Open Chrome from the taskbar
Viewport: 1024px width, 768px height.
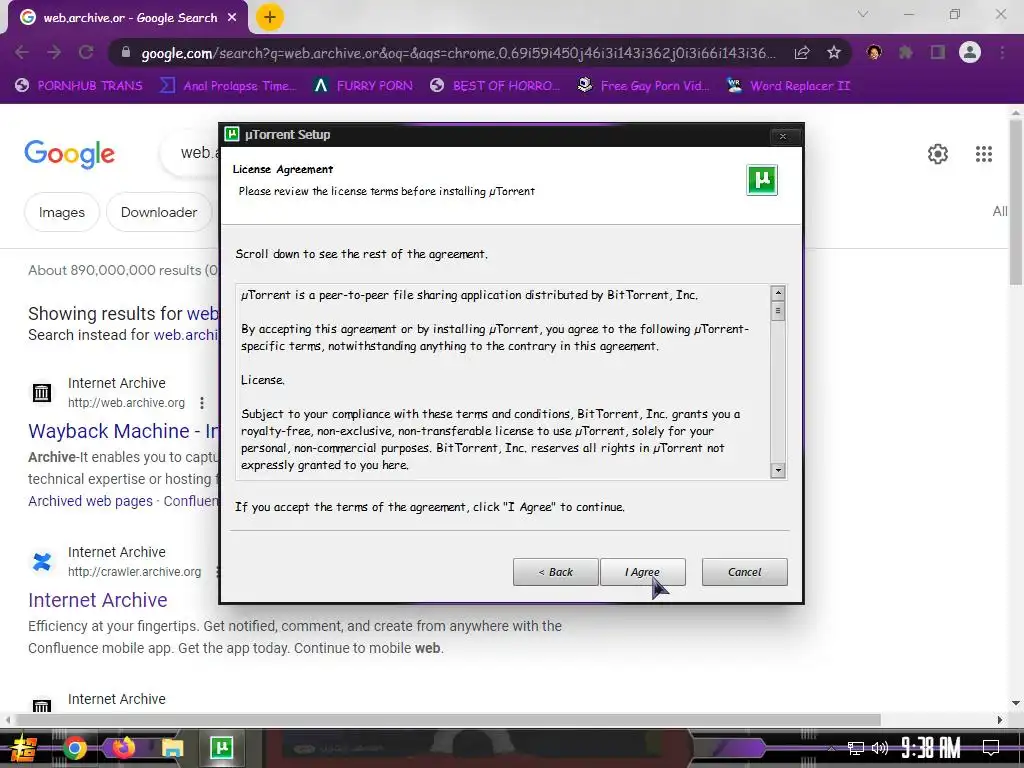75,748
